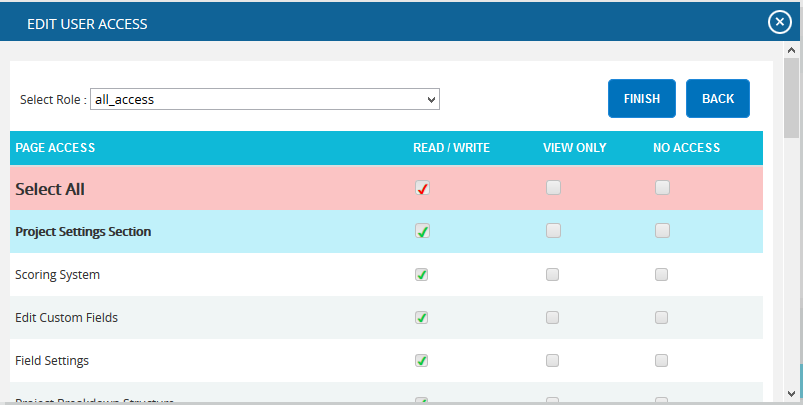Check Project Settings Section View Only box

[553, 231]
